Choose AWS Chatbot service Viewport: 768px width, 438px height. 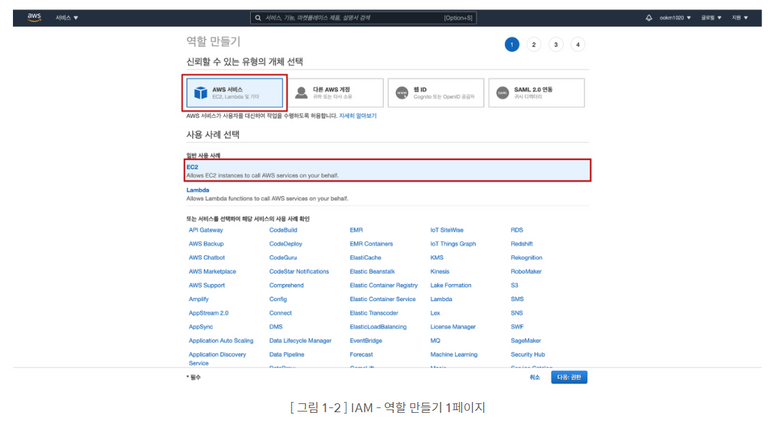pos(207,257)
